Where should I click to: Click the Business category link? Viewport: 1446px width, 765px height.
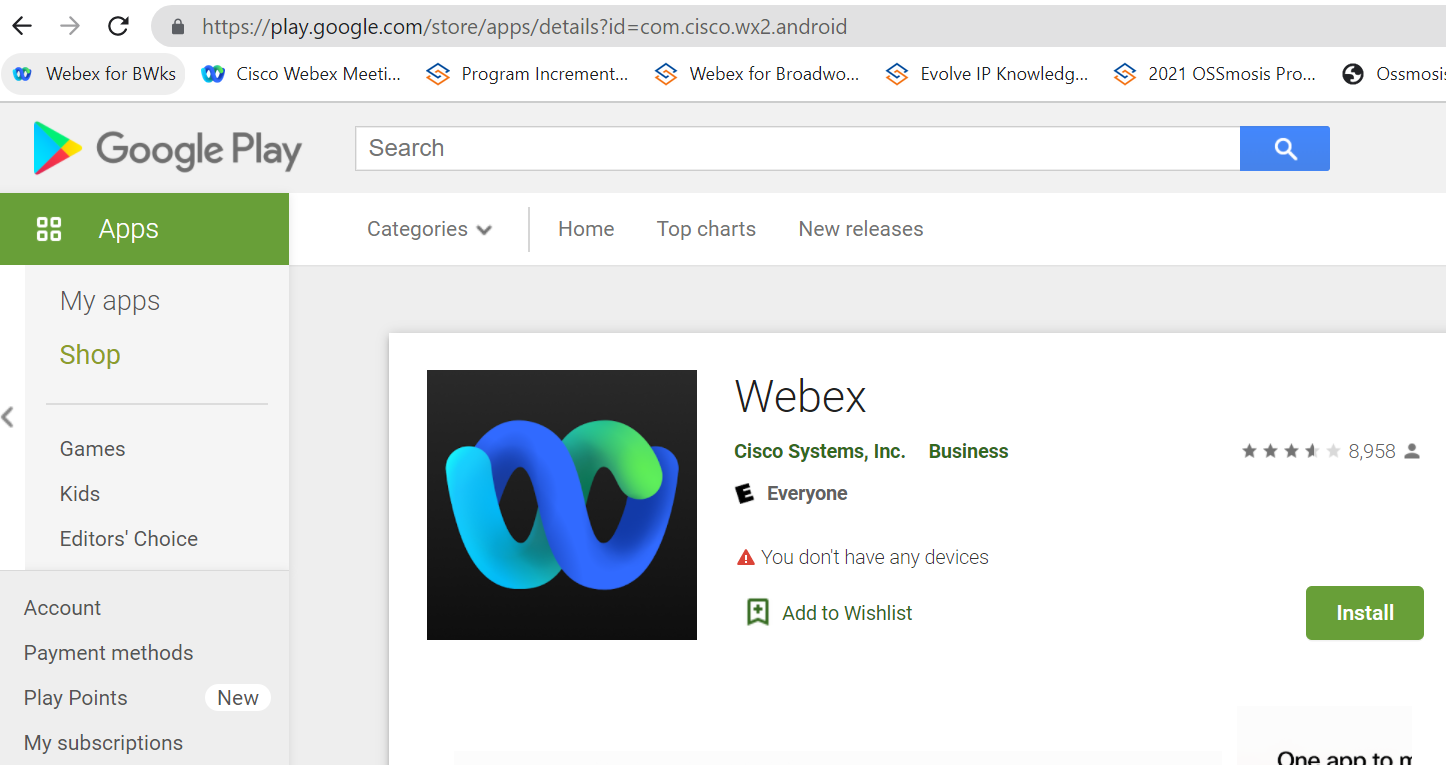click(x=968, y=451)
